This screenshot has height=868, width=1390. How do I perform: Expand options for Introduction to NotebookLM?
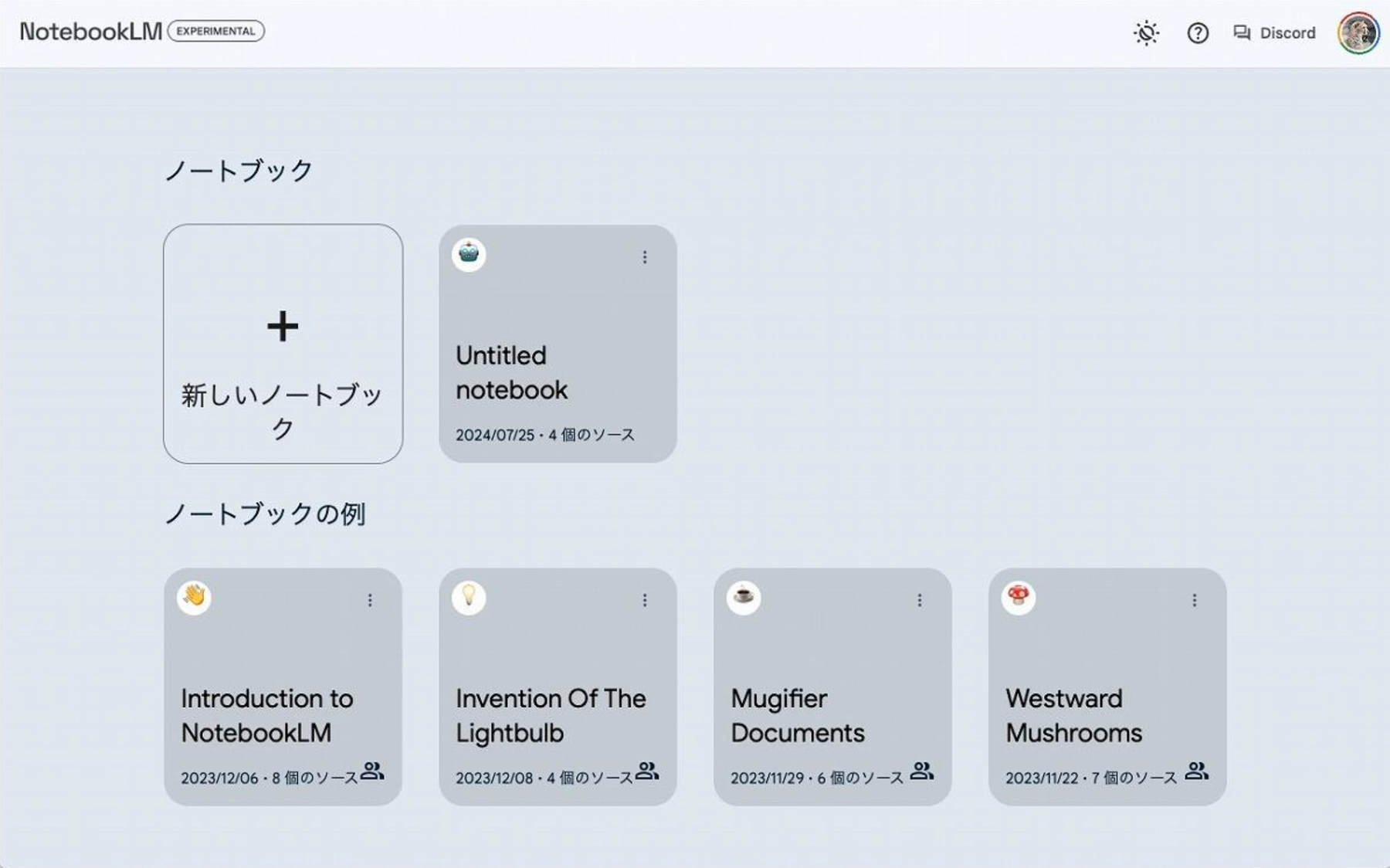[x=370, y=600]
